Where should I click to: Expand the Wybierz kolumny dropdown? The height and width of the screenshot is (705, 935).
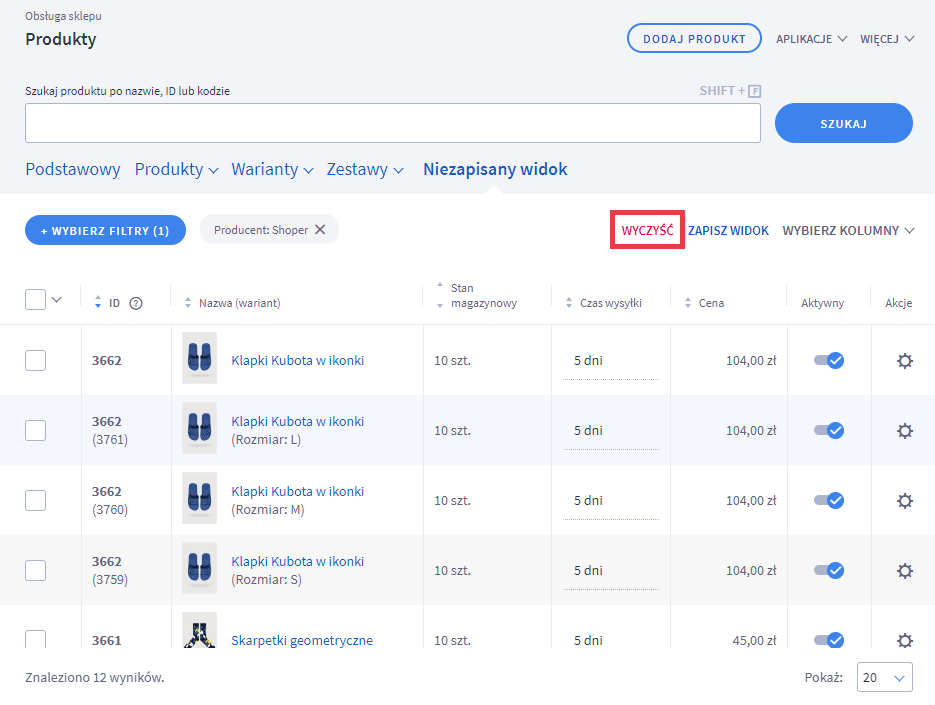[848, 231]
